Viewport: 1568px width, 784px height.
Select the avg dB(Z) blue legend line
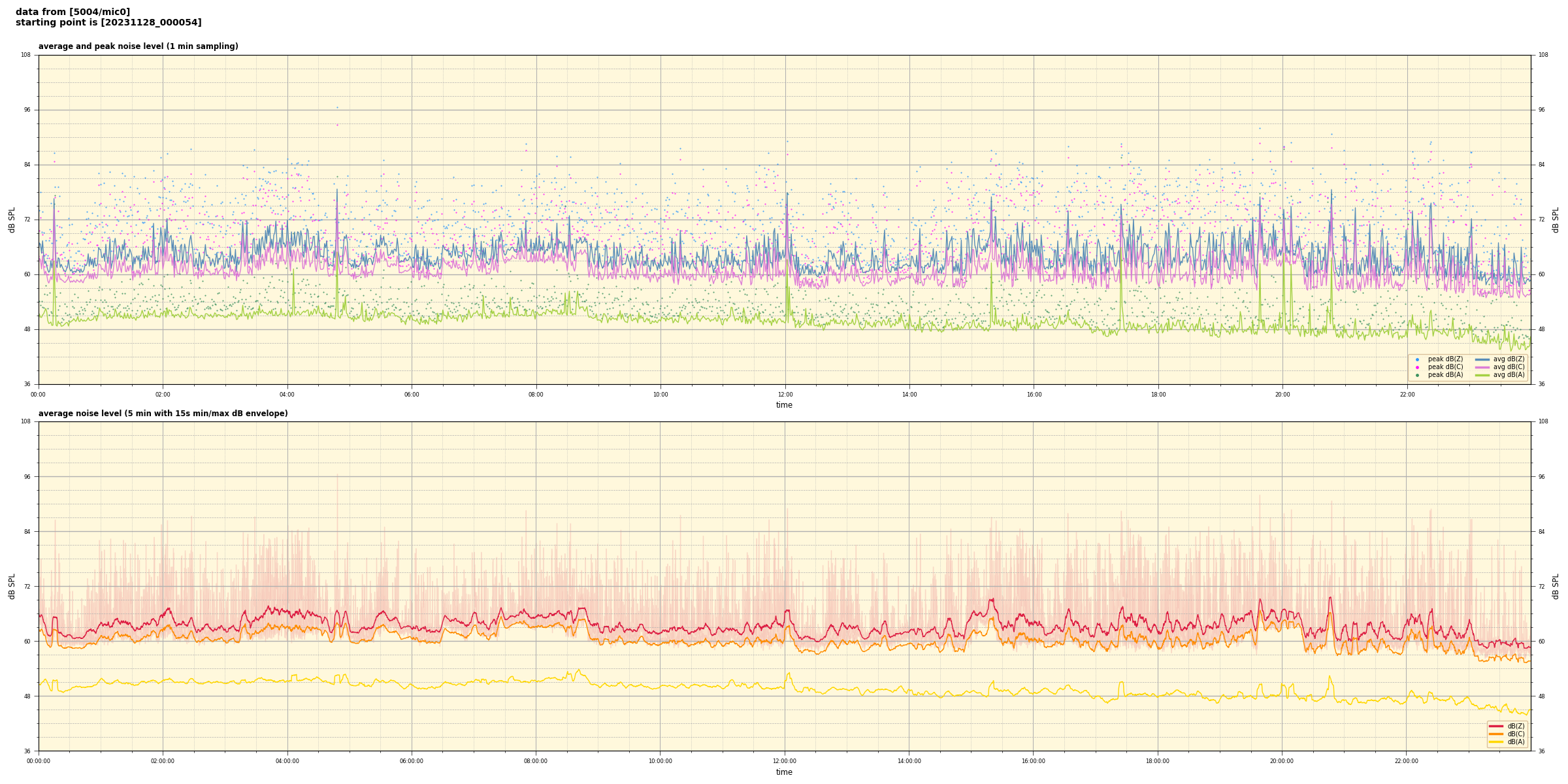pos(1482,359)
